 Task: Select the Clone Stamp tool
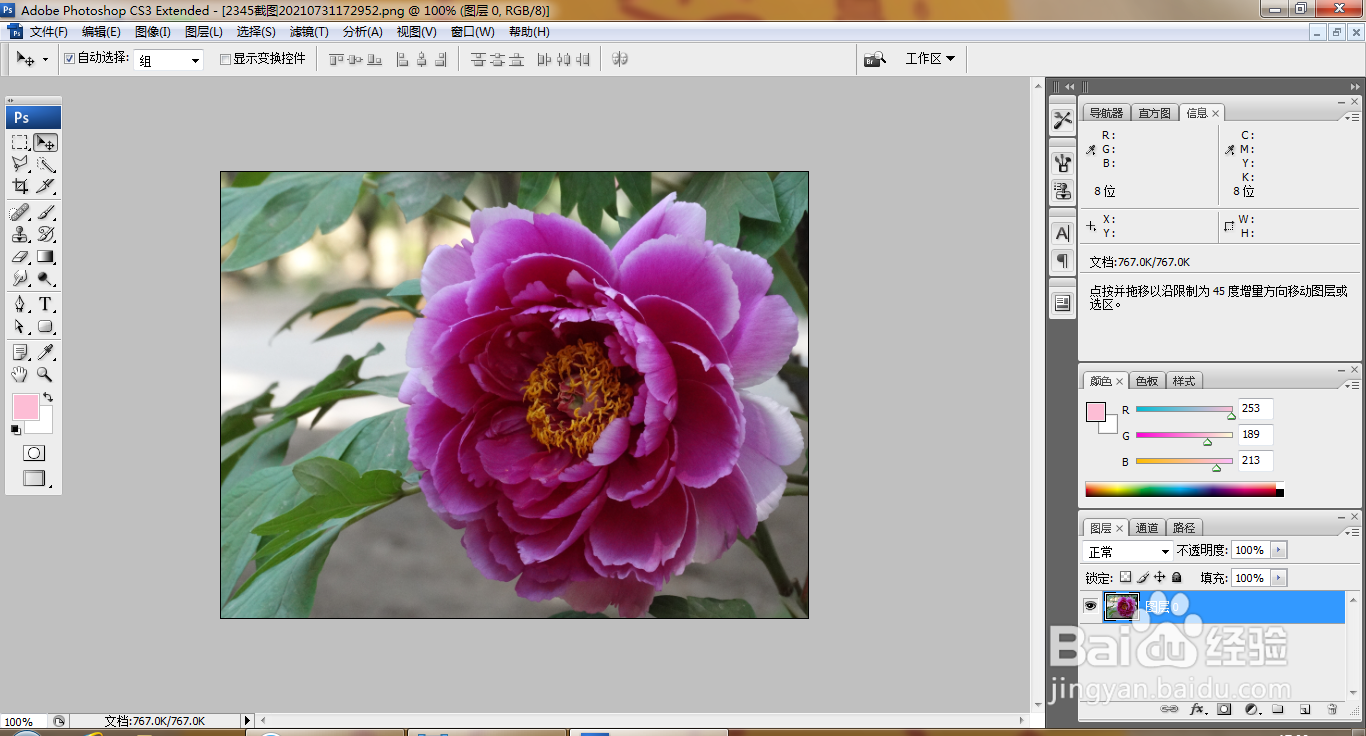coord(20,235)
